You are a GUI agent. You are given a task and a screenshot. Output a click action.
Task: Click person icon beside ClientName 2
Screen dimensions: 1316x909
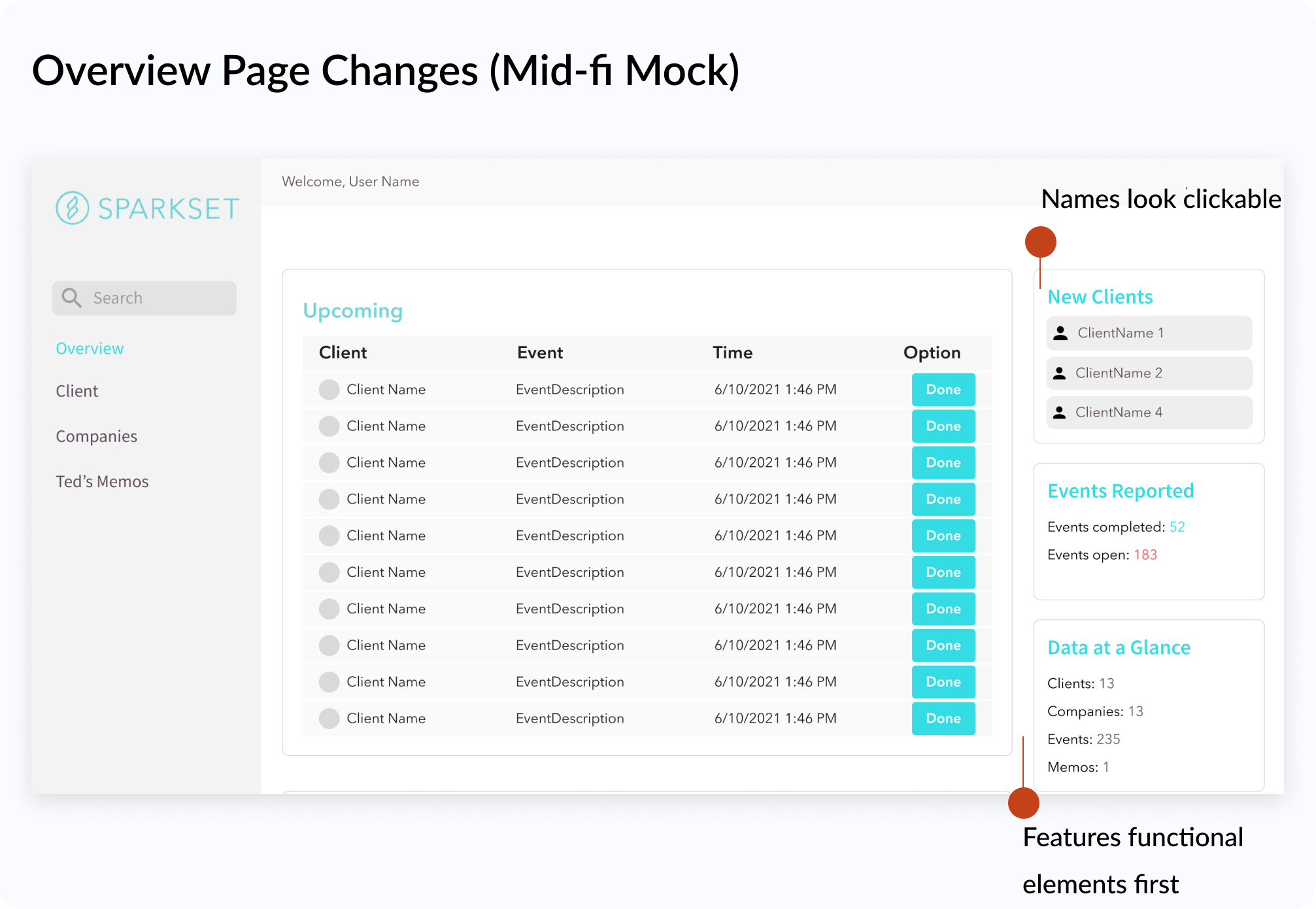point(1060,373)
